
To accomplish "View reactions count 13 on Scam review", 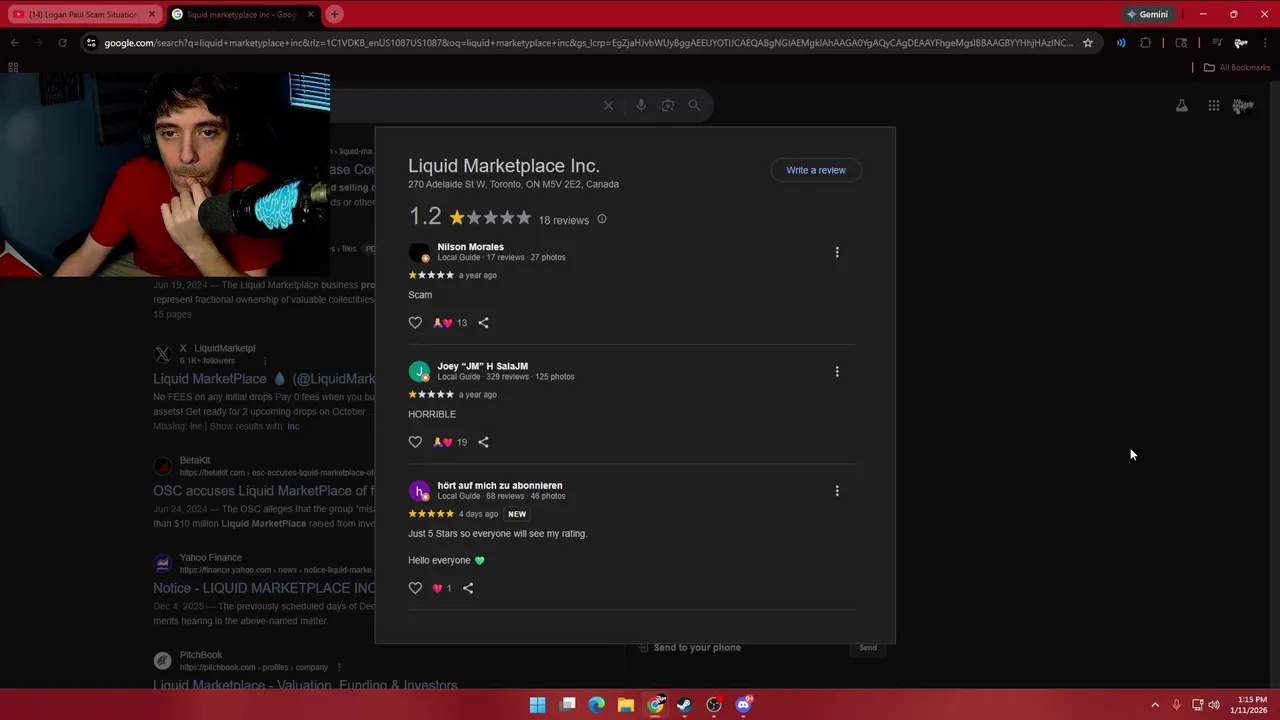I will click(x=450, y=323).
